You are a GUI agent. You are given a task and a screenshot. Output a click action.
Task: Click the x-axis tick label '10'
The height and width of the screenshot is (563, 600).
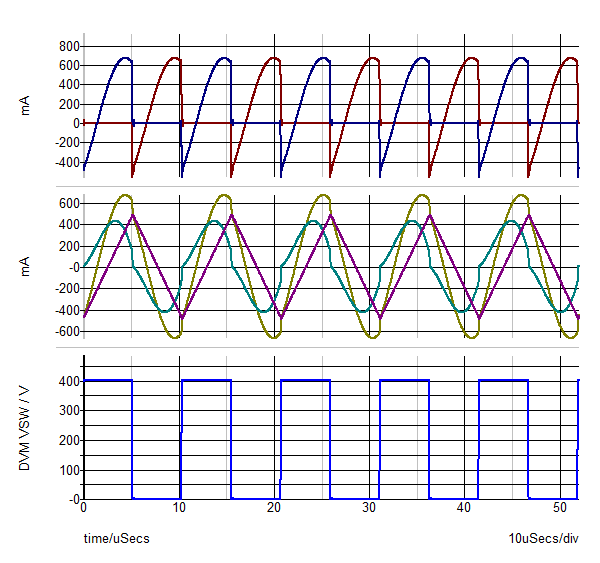178,509
